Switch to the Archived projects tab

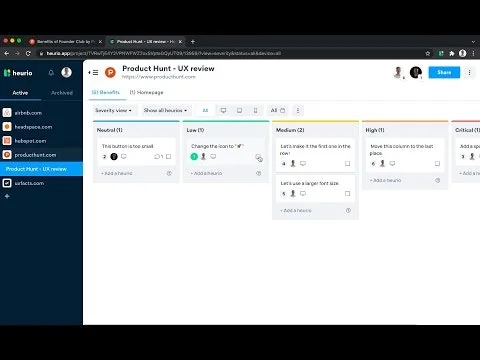[62, 93]
